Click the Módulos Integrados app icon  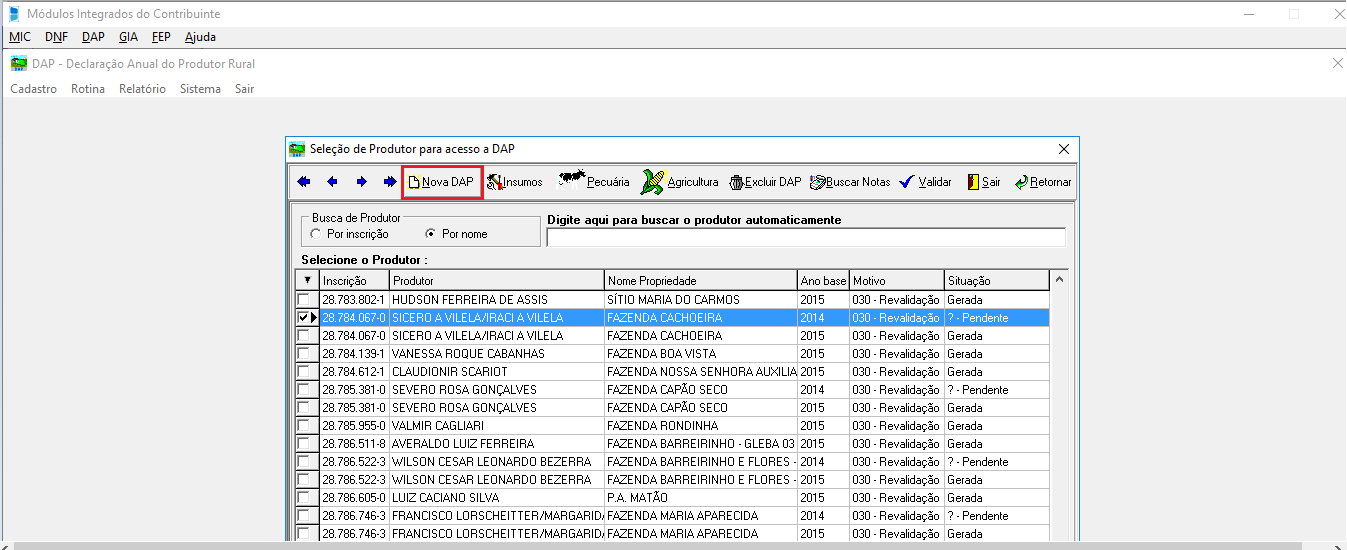pyautogui.click(x=13, y=14)
